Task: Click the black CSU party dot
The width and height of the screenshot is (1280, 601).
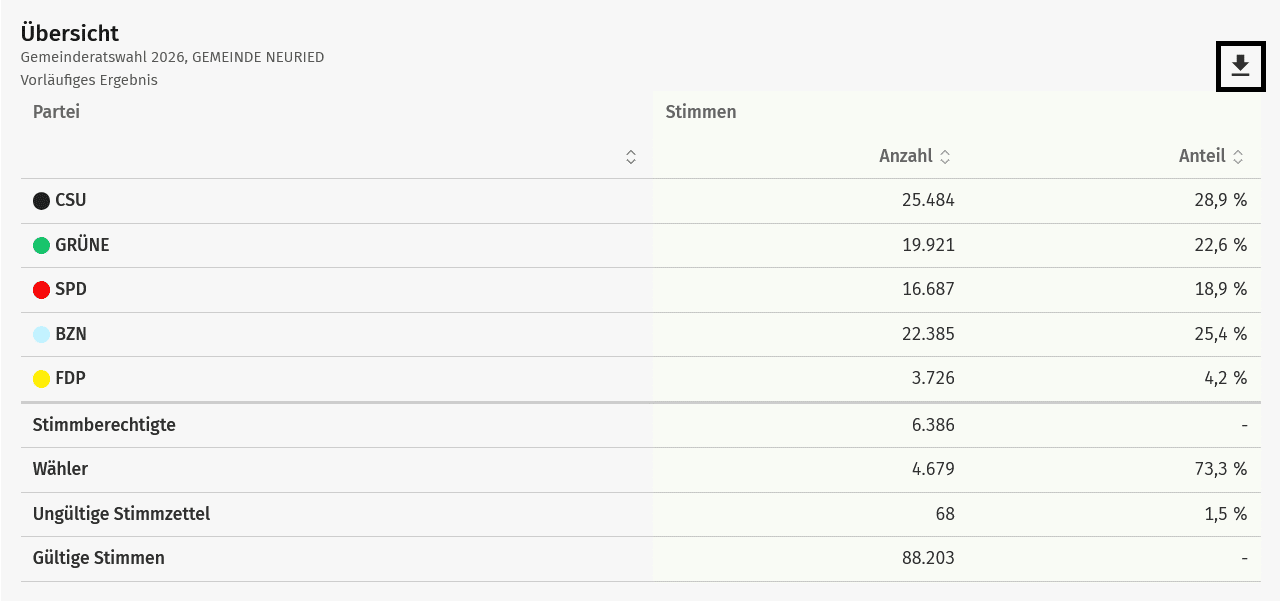Action: click(41, 201)
